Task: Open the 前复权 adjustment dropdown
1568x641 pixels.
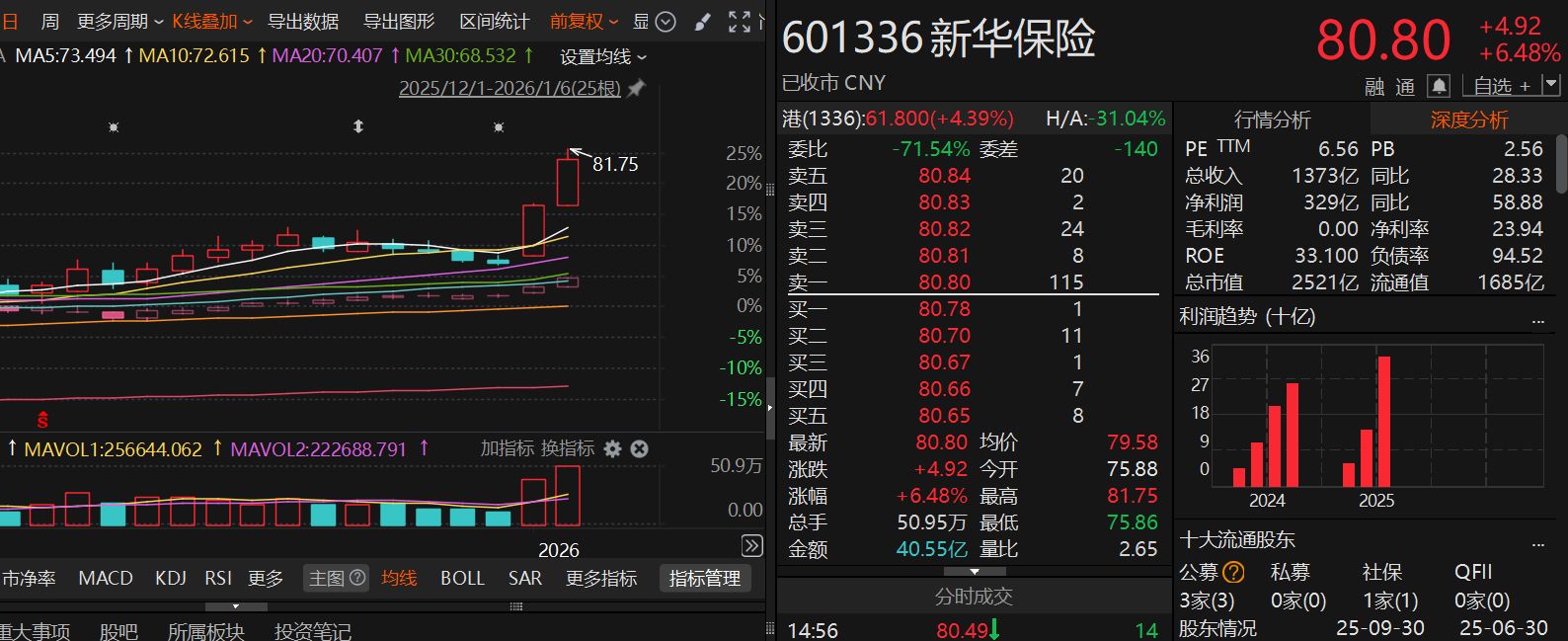Action: [584, 22]
